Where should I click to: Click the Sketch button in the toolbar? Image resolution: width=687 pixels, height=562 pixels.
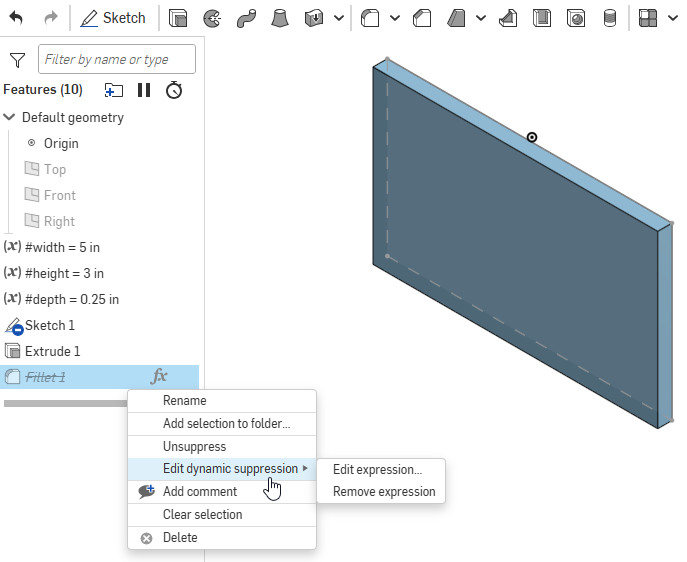pos(114,18)
